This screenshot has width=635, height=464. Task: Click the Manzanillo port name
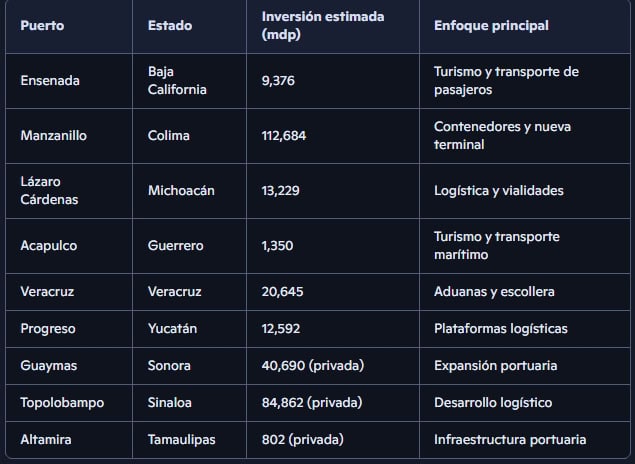point(54,136)
